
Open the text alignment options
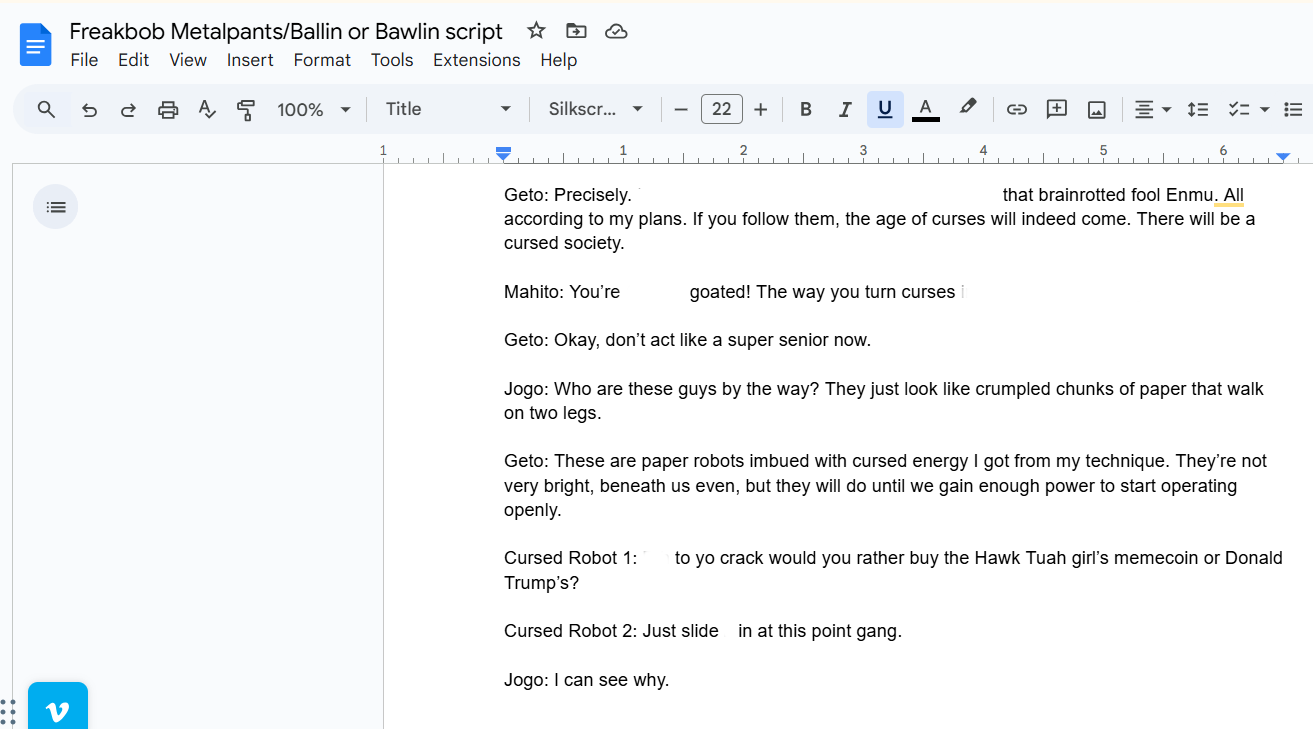point(1152,110)
